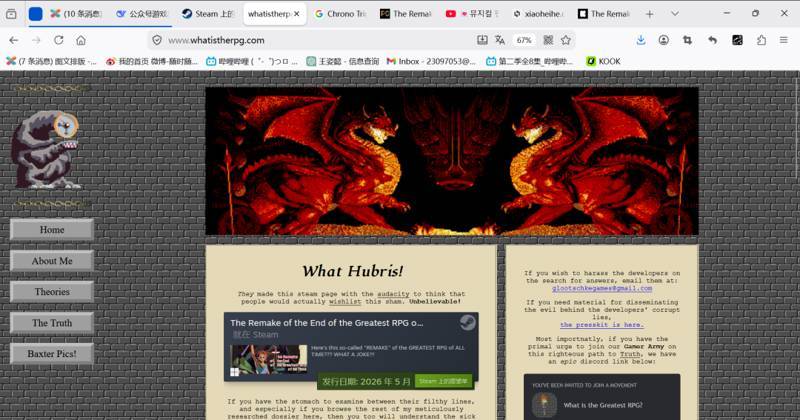Open the downloads panel
Viewport: 800px width, 420px height.
(641, 40)
